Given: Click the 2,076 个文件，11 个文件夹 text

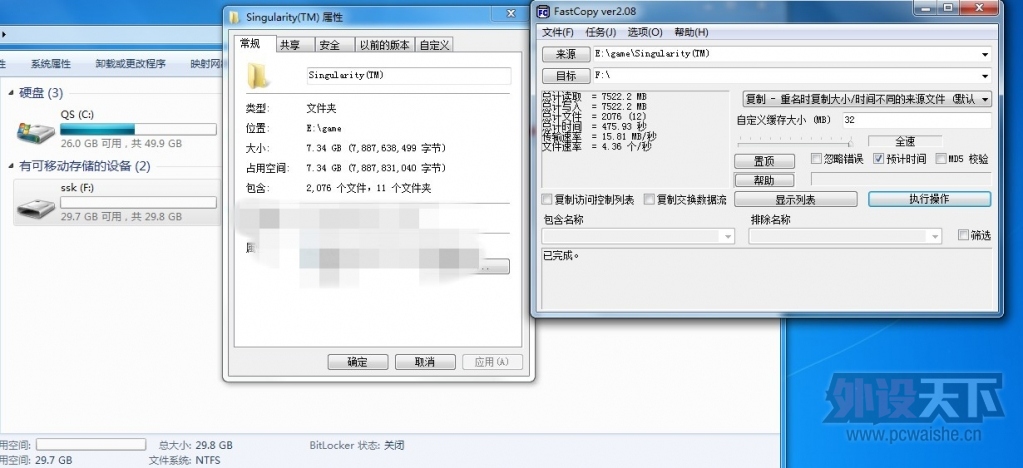Looking at the screenshot, I should [x=369, y=189].
